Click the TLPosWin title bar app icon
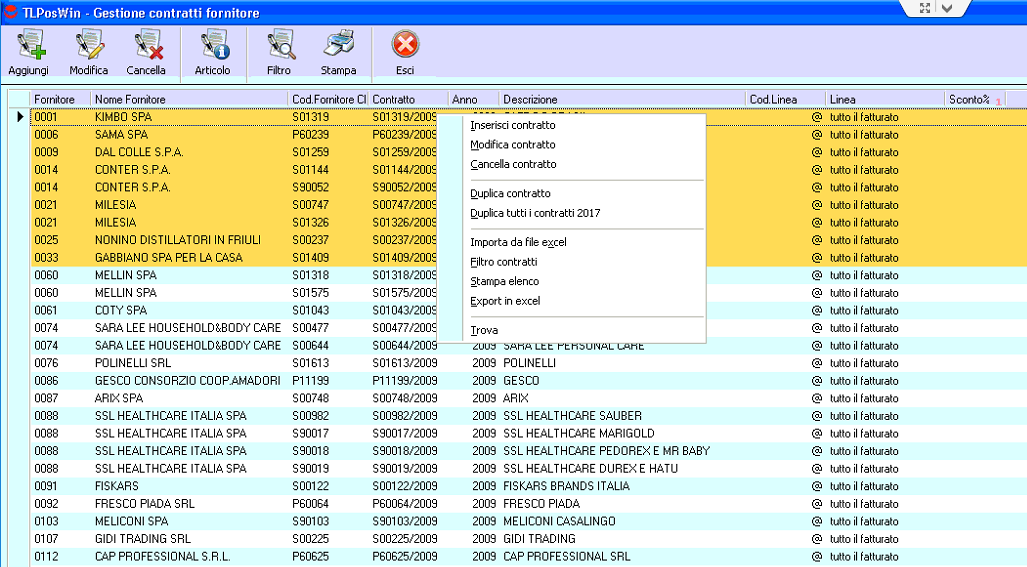Viewport: 1027px width, 567px height. (10, 12)
